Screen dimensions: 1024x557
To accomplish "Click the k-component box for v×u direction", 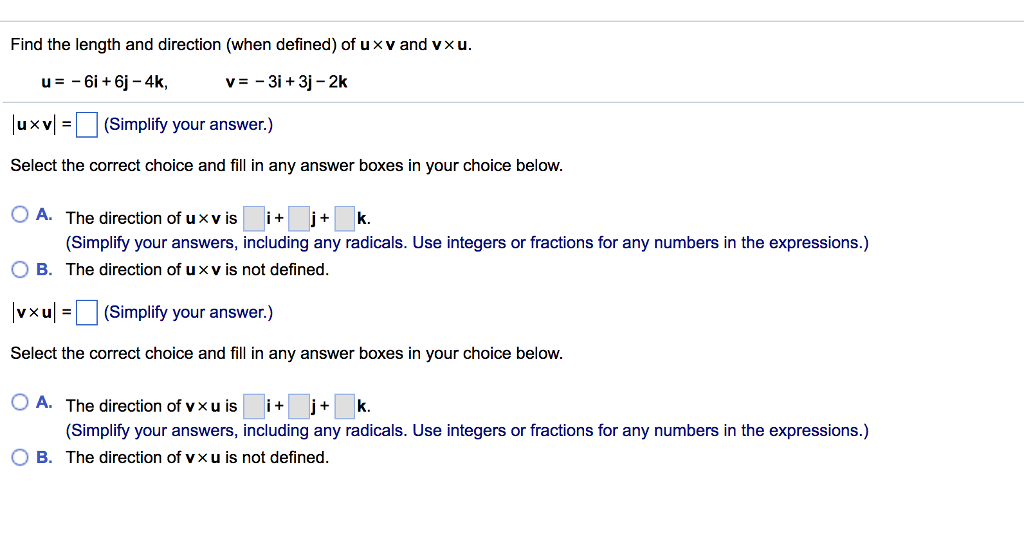I will pyautogui.click(x=345, y=406).
